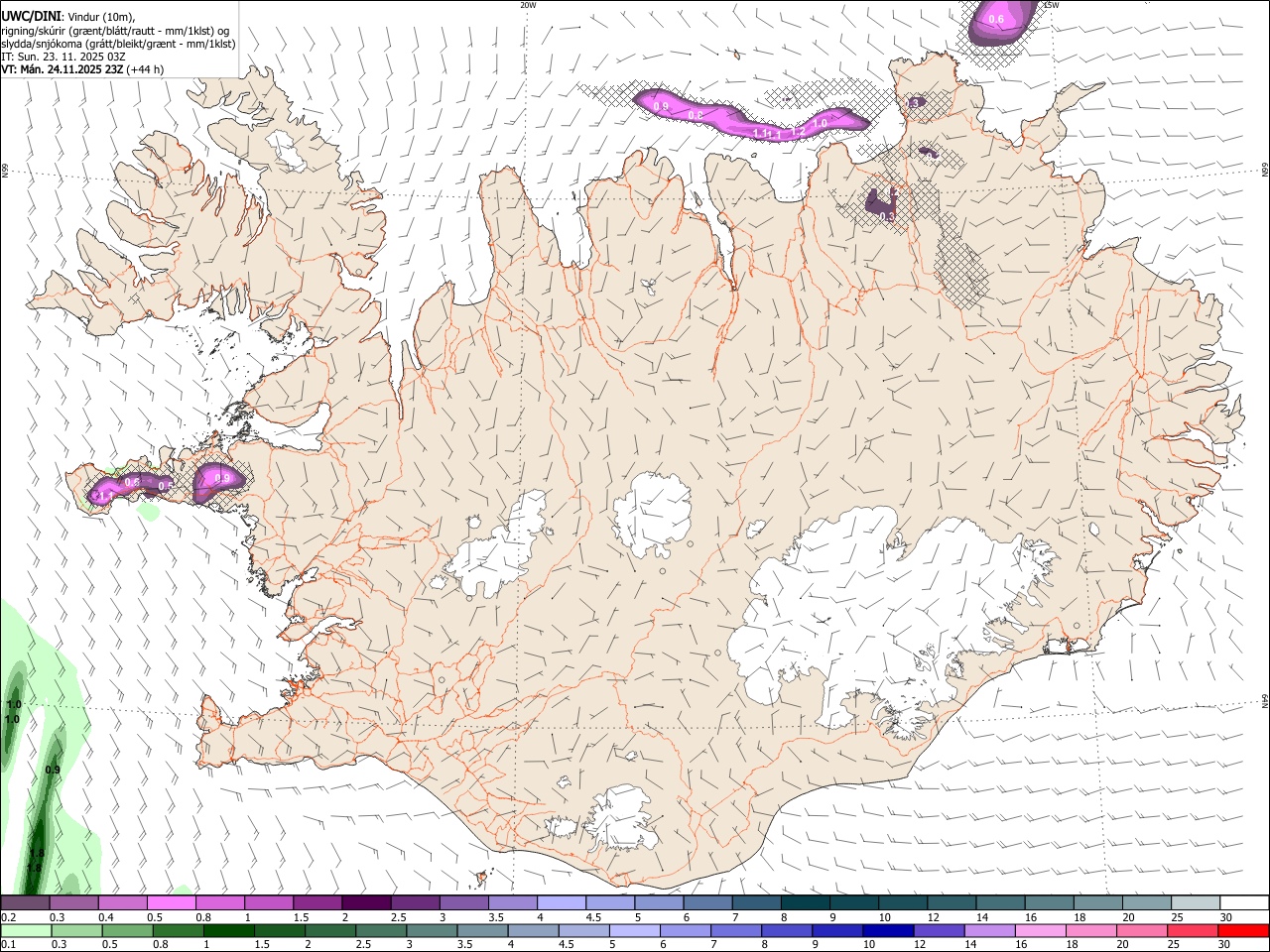Click the pale green 0.1 rain legend swatch
1270x952 pixels.
pos(27,931)
